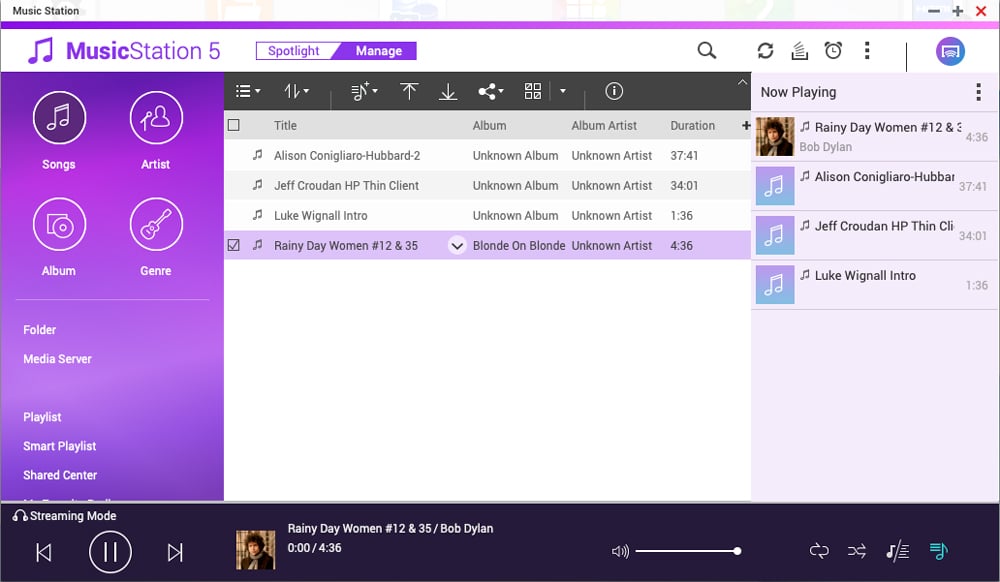
Task: Click the MusicStation 5 logo
Action: (124, 50)
